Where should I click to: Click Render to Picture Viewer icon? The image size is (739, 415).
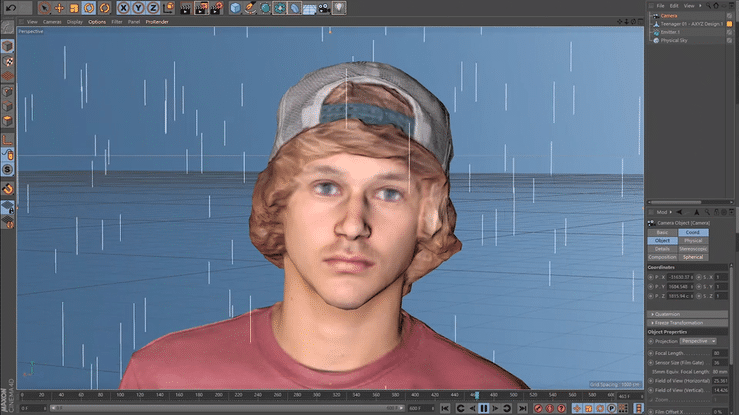(x=201, y=8)
